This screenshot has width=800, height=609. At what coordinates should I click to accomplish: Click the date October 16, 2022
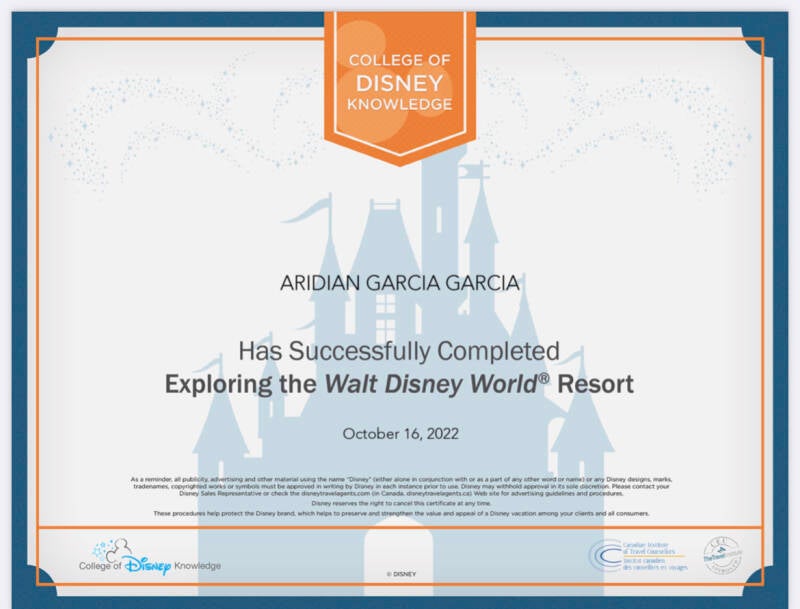coord(401,434)
